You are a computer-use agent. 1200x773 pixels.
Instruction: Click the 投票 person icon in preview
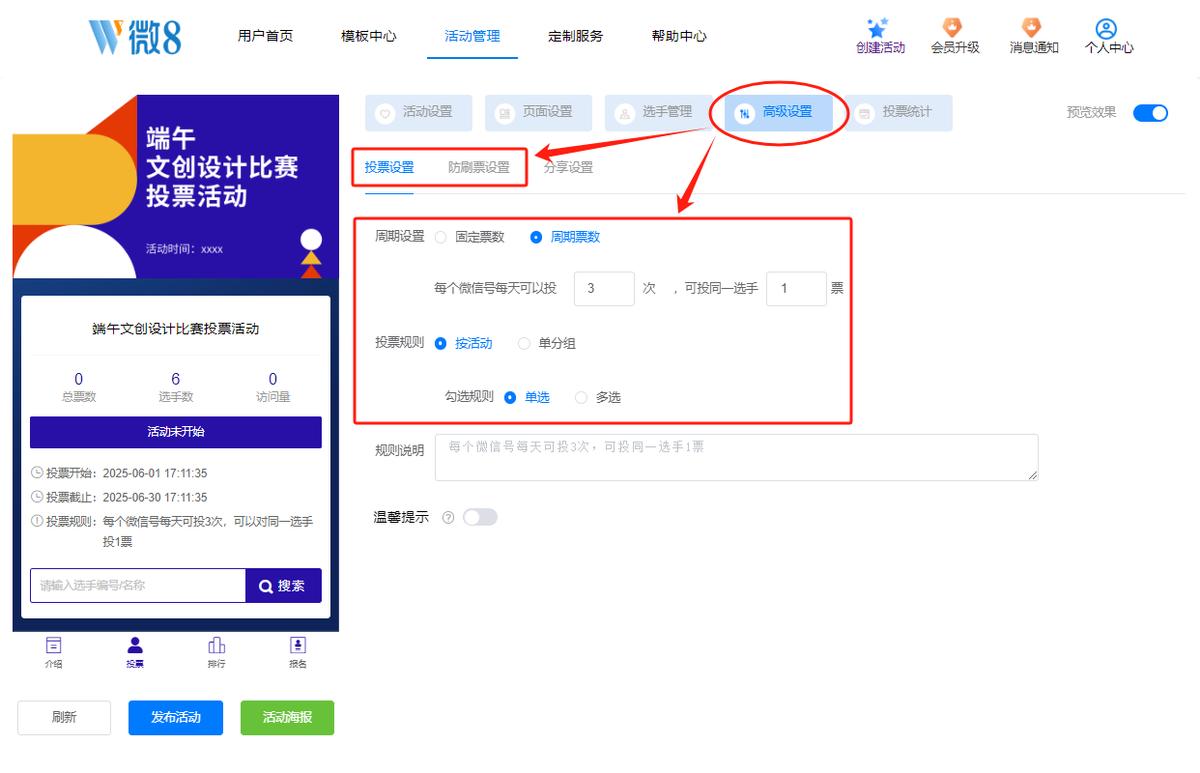[x=135, y=645]
